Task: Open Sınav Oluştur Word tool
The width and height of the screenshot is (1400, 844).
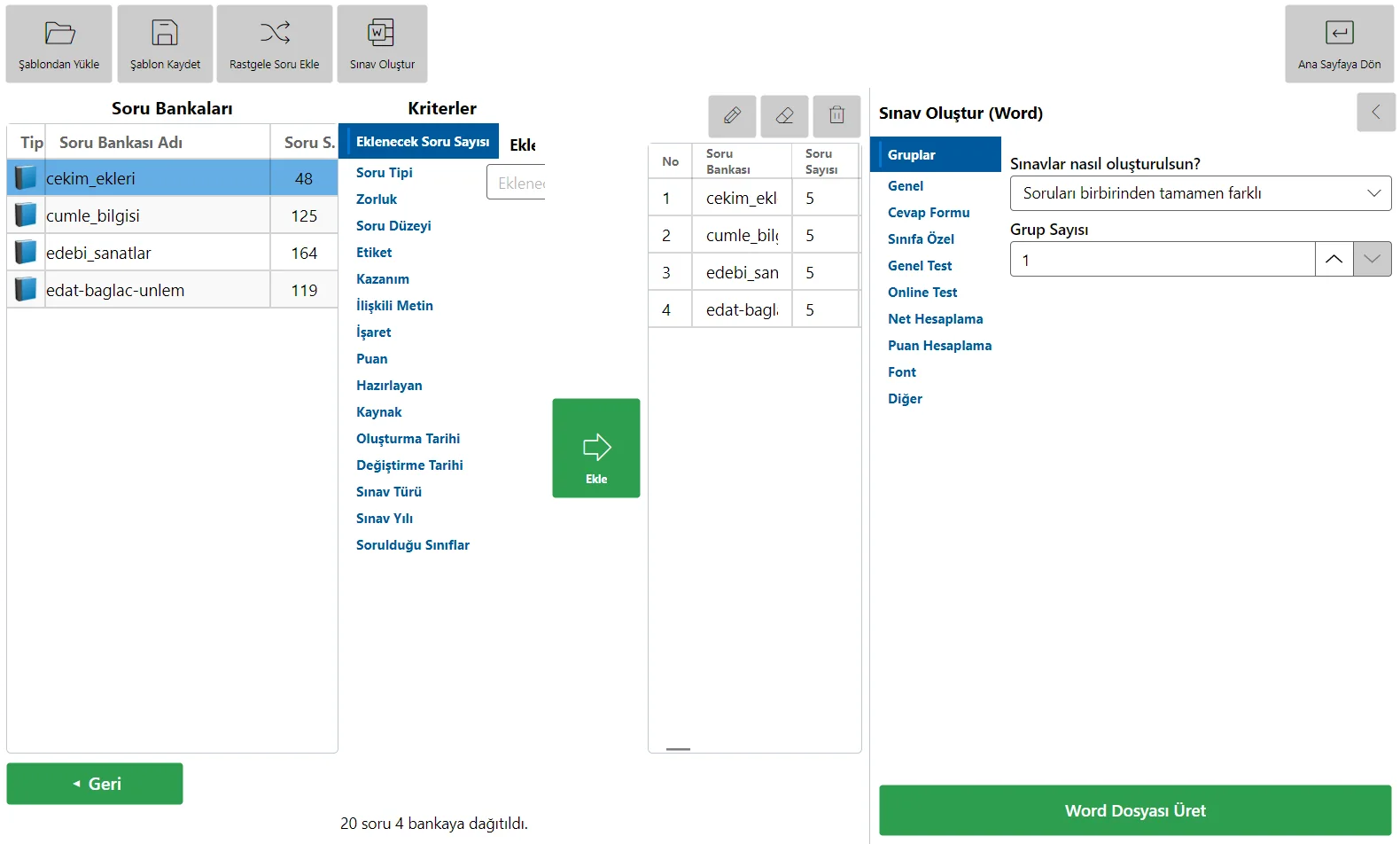Action: pos(382,44)
